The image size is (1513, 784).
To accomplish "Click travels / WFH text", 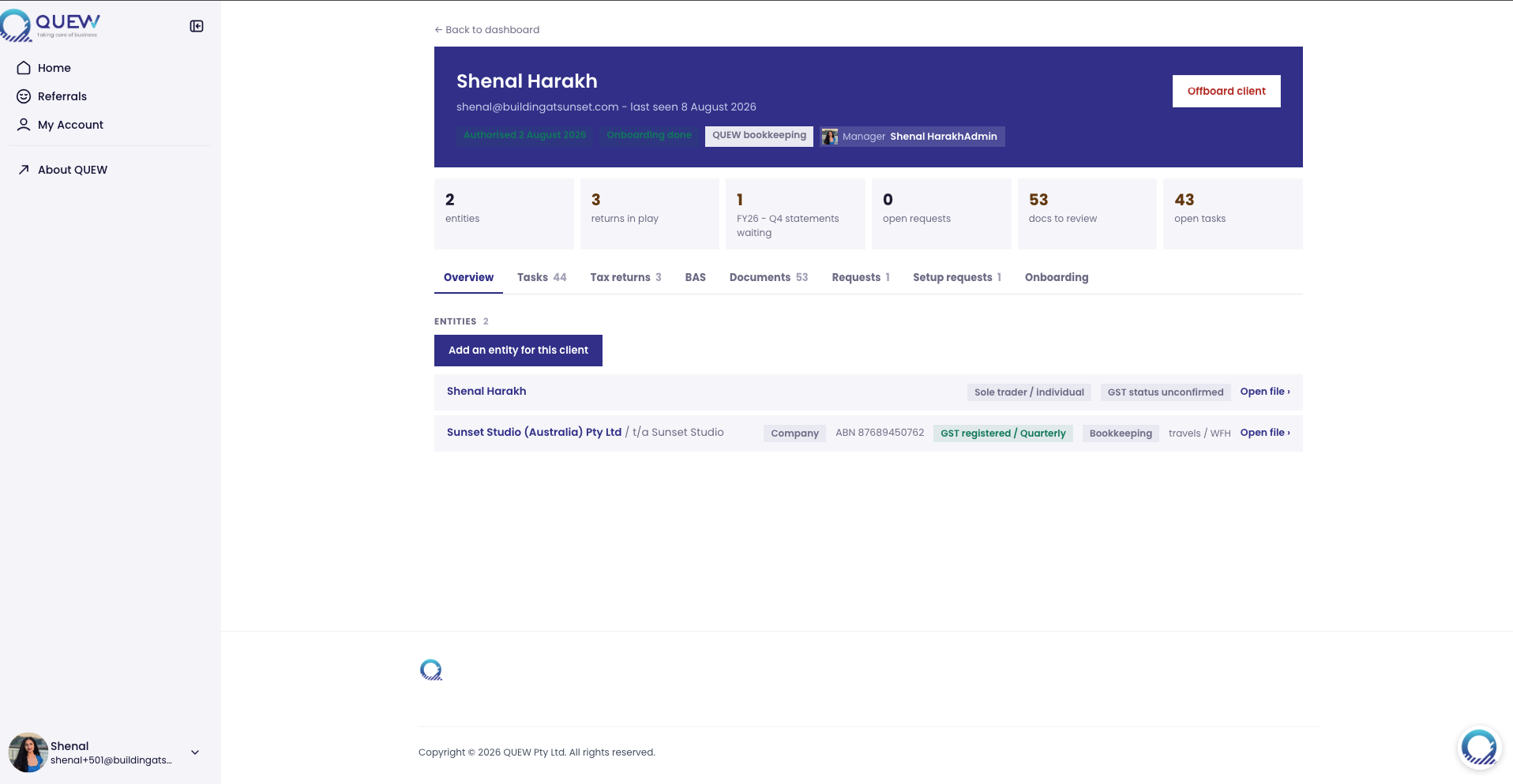I will (x=1200, y=433).
